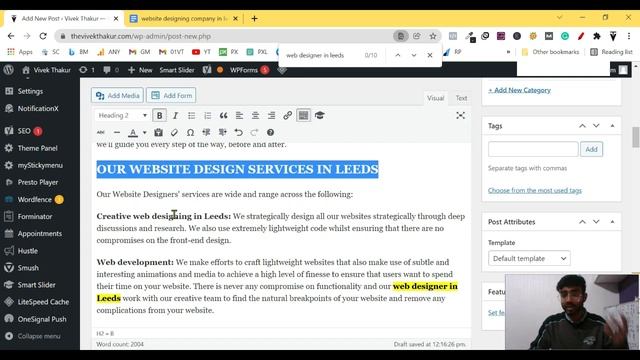Viewport: 640px width, 360px height.
Task: Insert a bulleted list
Action: click(x=191, y=116)
